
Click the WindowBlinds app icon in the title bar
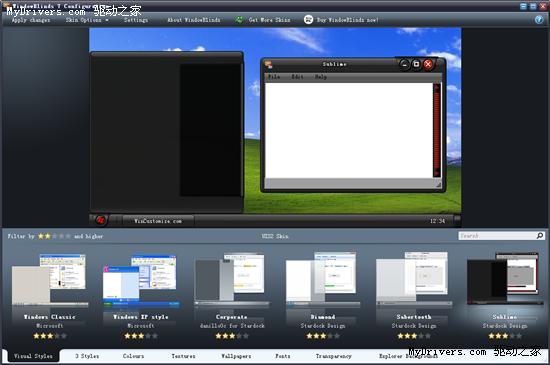coord(6,6)
